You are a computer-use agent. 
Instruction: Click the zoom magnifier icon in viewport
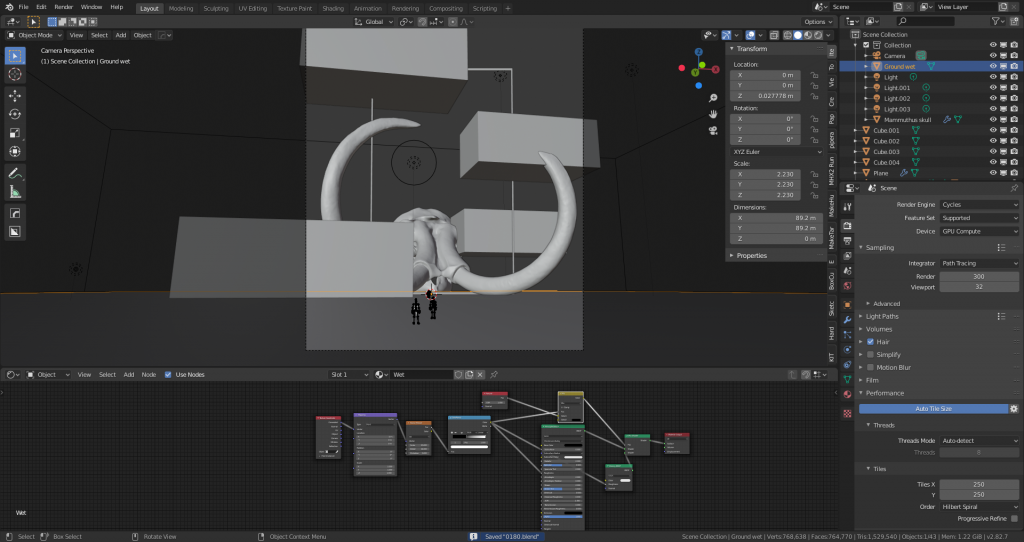click(x=712, y=98)
